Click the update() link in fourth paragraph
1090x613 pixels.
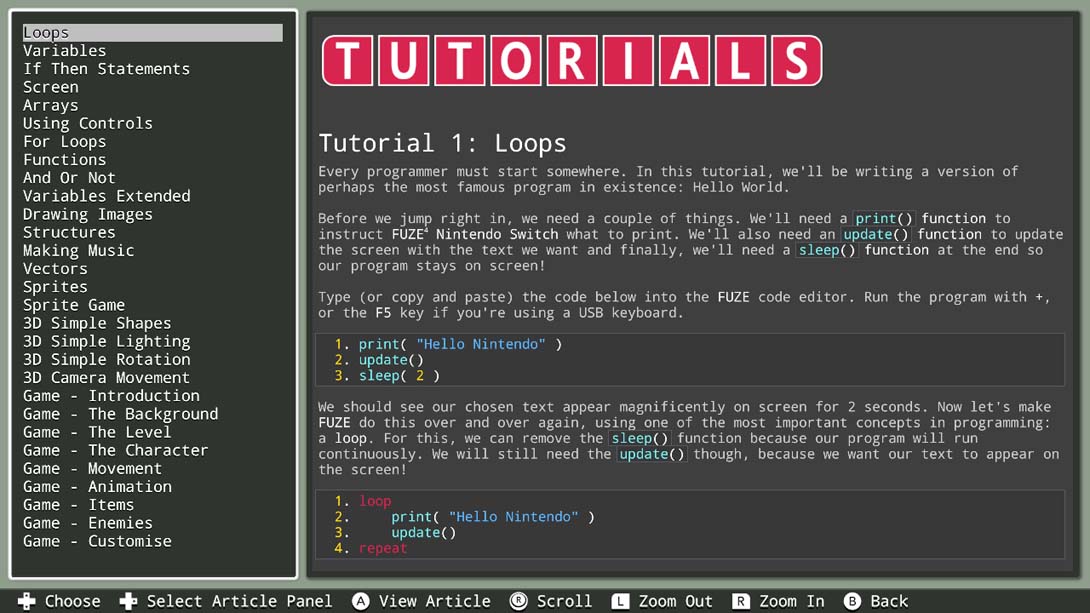(652, 454)
